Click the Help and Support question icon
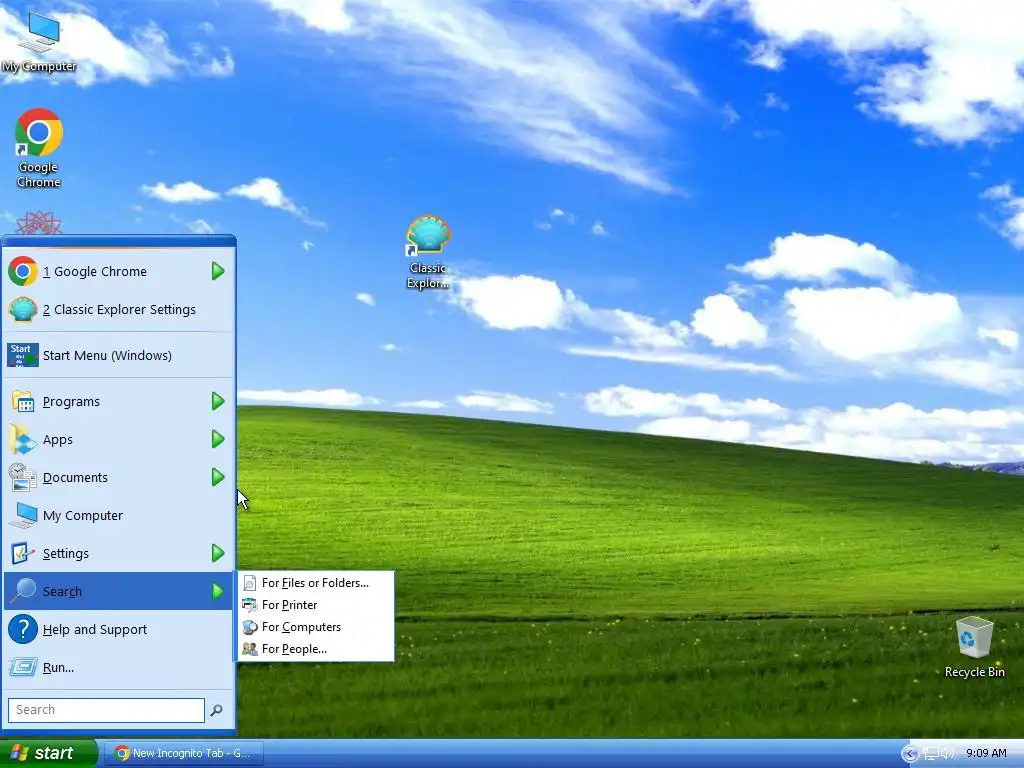1024x768 pixels. tap(23, 630)
